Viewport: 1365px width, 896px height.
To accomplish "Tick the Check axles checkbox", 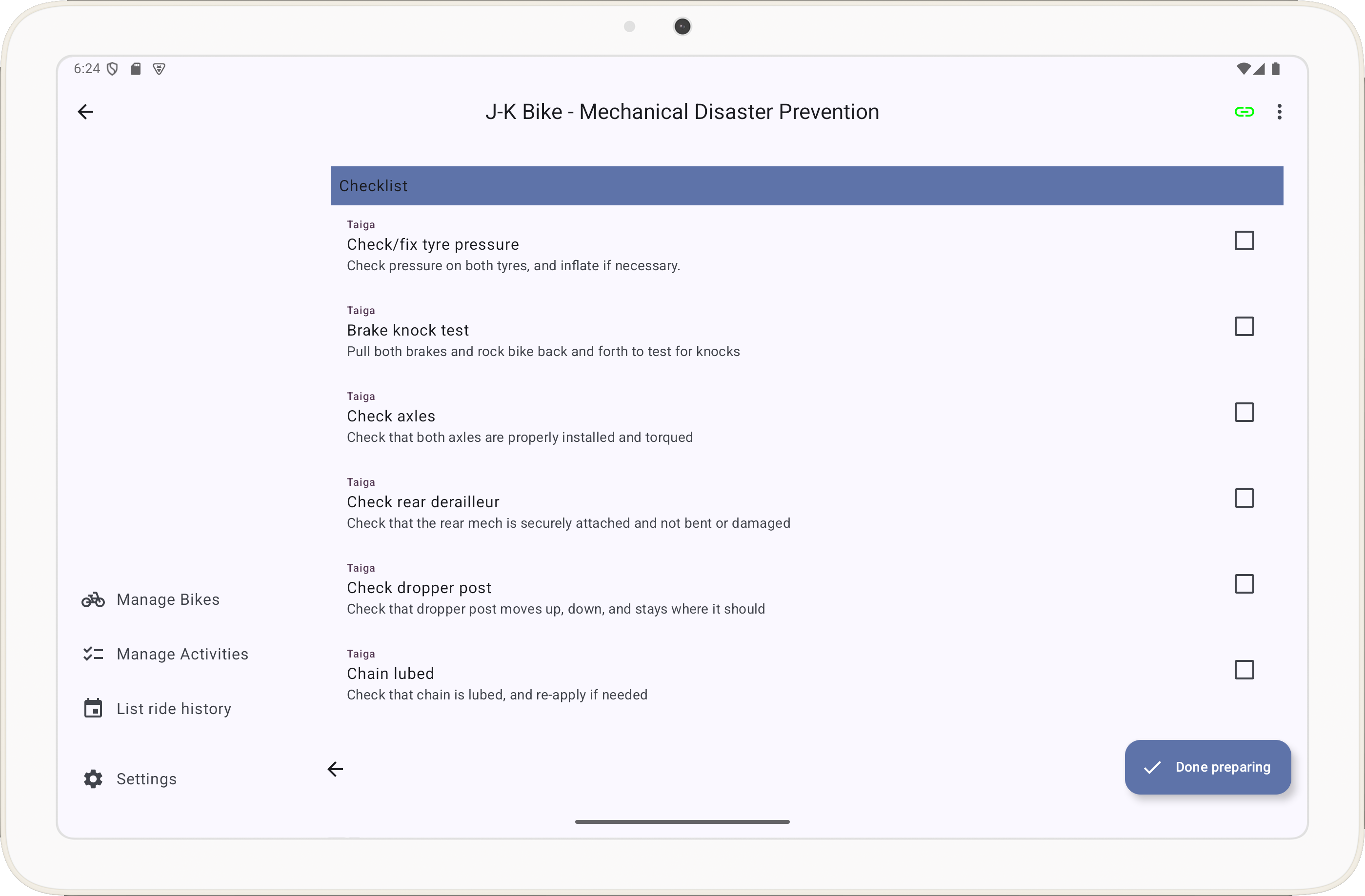I will click(1244, 412).
